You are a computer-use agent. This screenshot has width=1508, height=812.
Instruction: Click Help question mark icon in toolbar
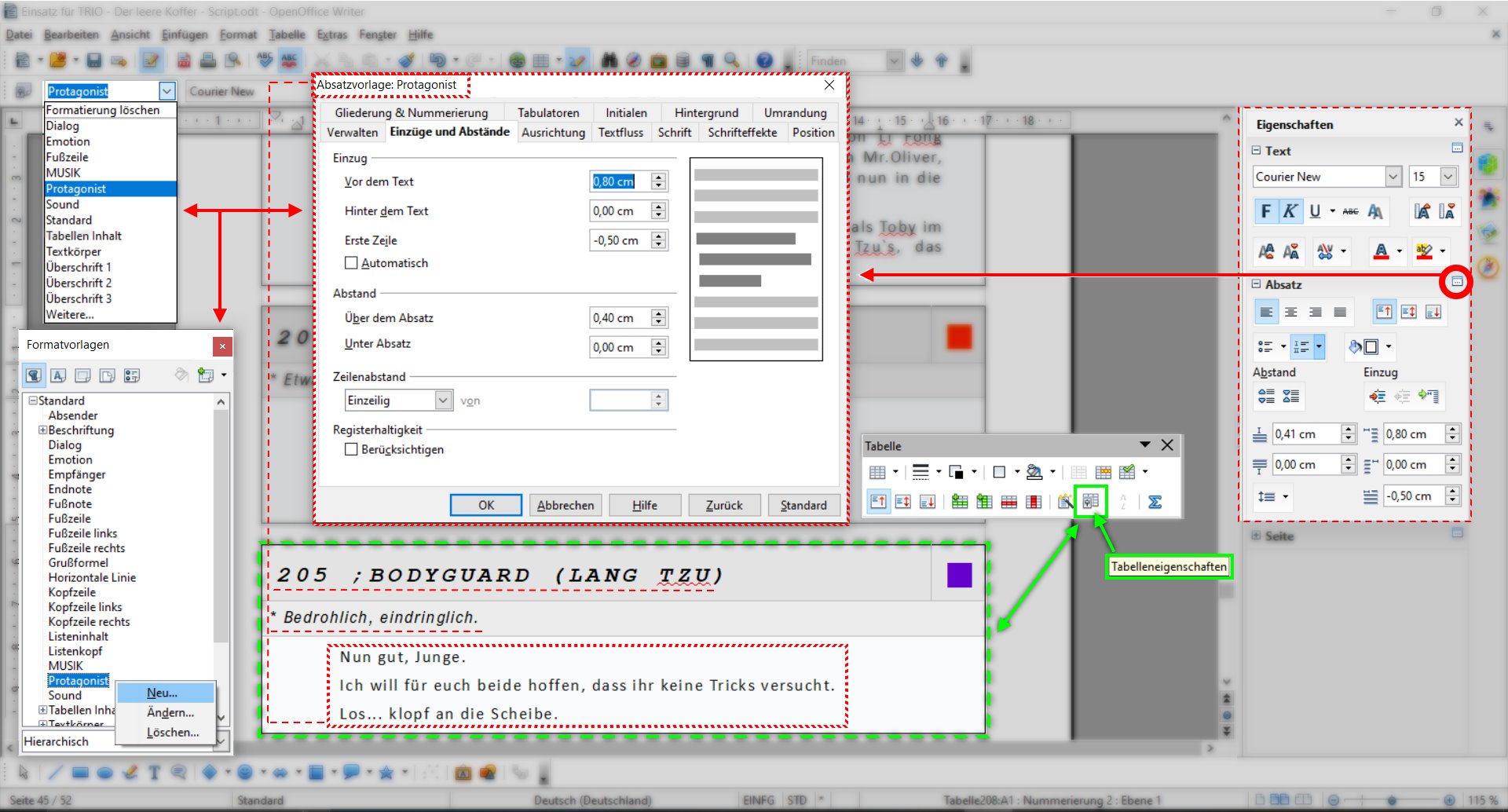(764, 60)
